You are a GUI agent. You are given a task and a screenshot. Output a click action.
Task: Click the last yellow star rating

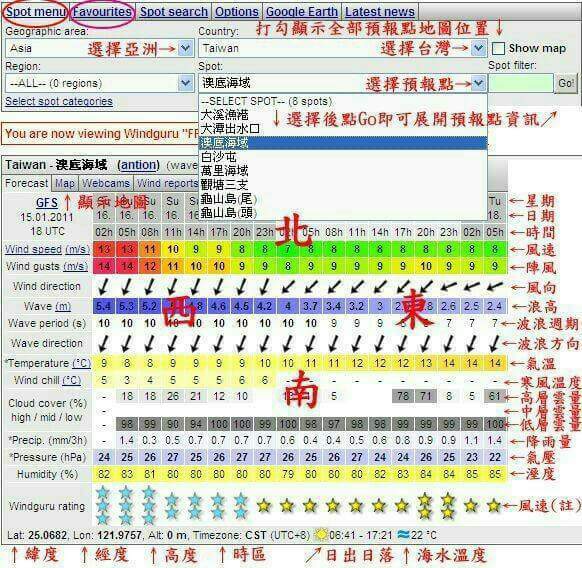494,506
